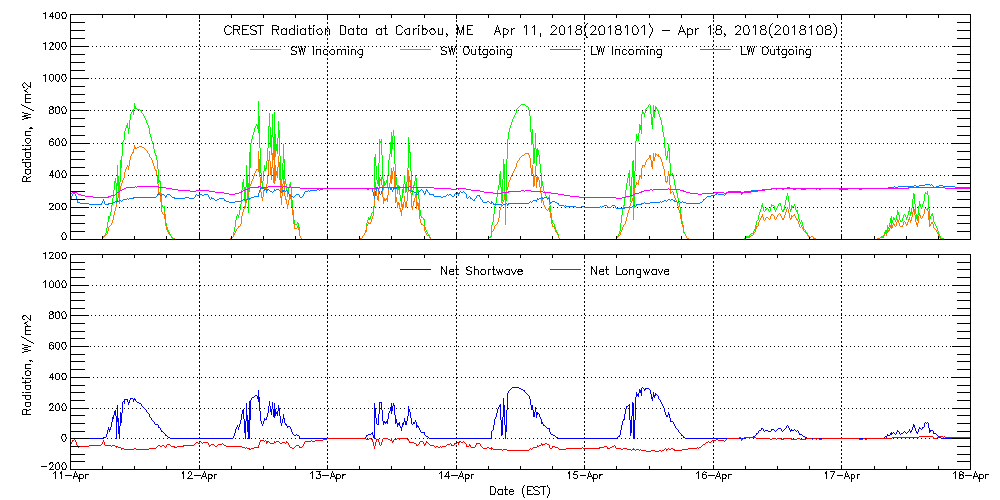Viewport: 1000px width, 500px height.
Task: Click the 1400 value on upper y-axis
Action: [54, 18]
